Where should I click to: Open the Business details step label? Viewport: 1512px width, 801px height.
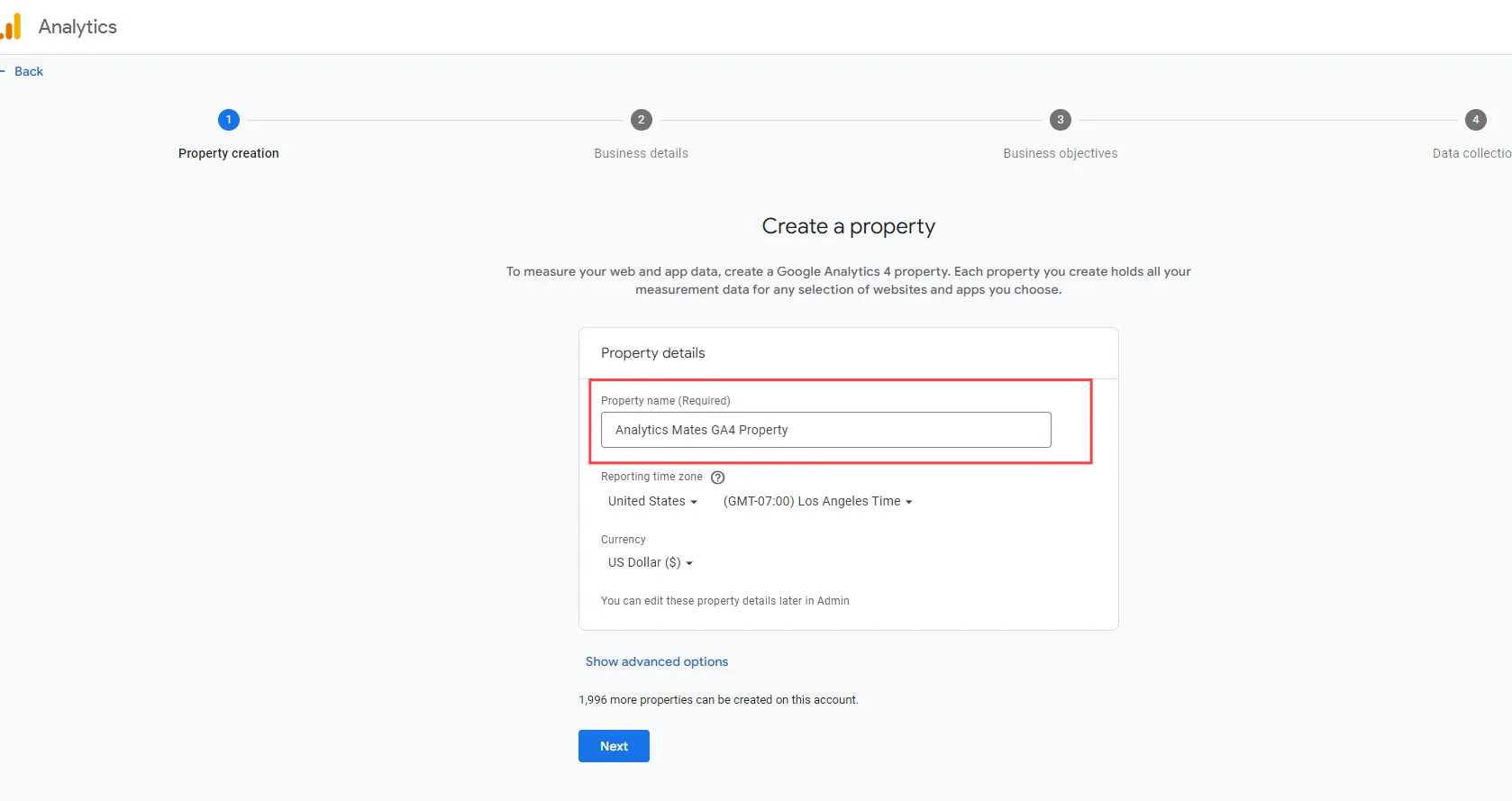click(x=642, y=153)
